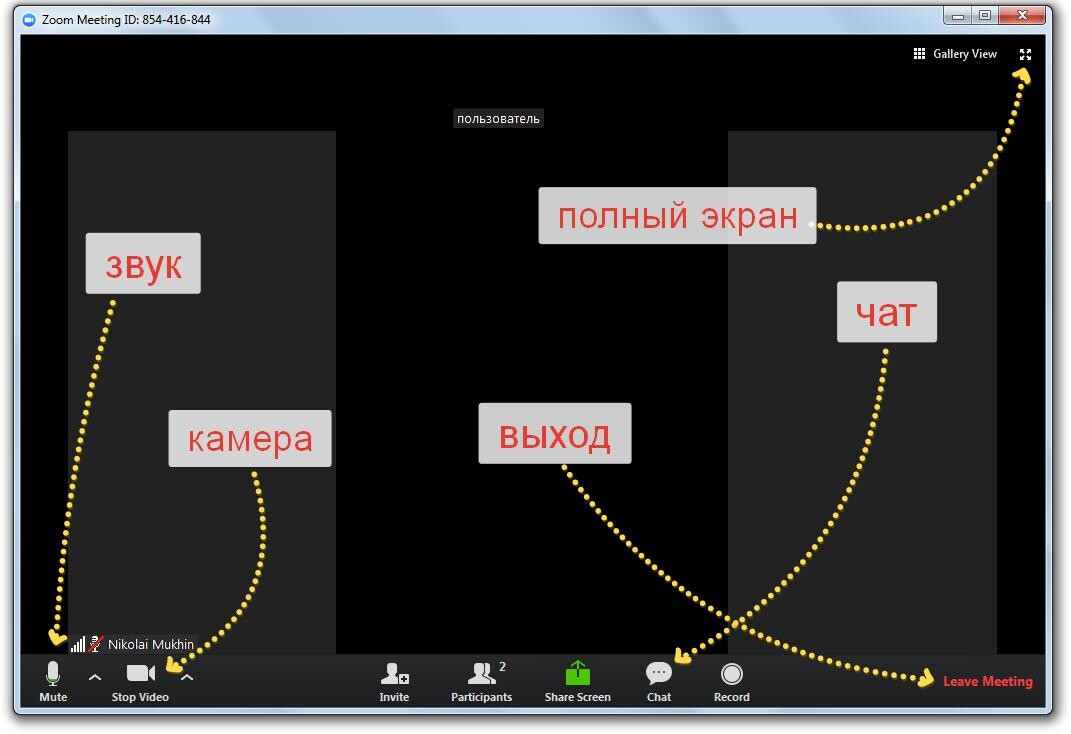Expand audio options arrow beside Mute
Screen dimensions: 1071x734
pyautogui.click(x=95, y=677)
